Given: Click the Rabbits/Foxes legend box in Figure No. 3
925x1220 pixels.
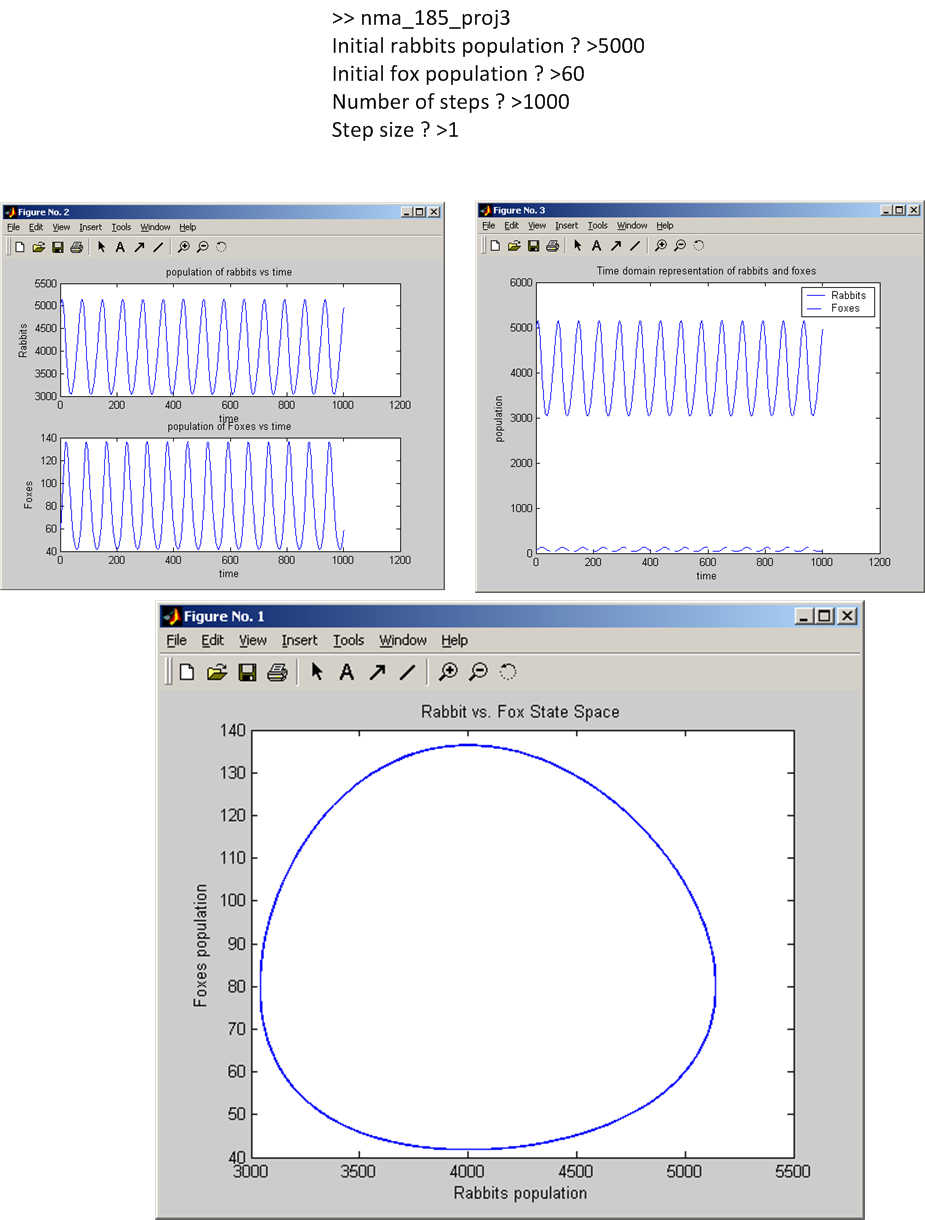Looking at the screenshot, I should click(837, 302).
